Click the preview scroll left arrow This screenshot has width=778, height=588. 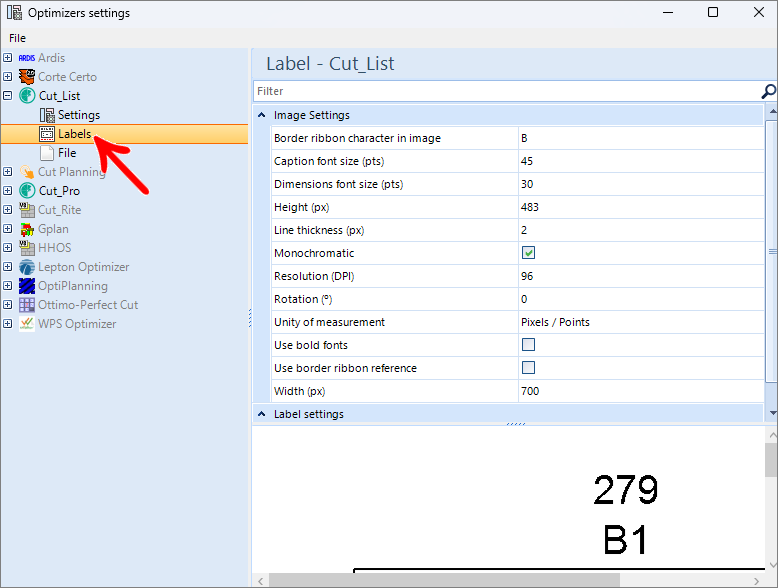coord(260,581)
